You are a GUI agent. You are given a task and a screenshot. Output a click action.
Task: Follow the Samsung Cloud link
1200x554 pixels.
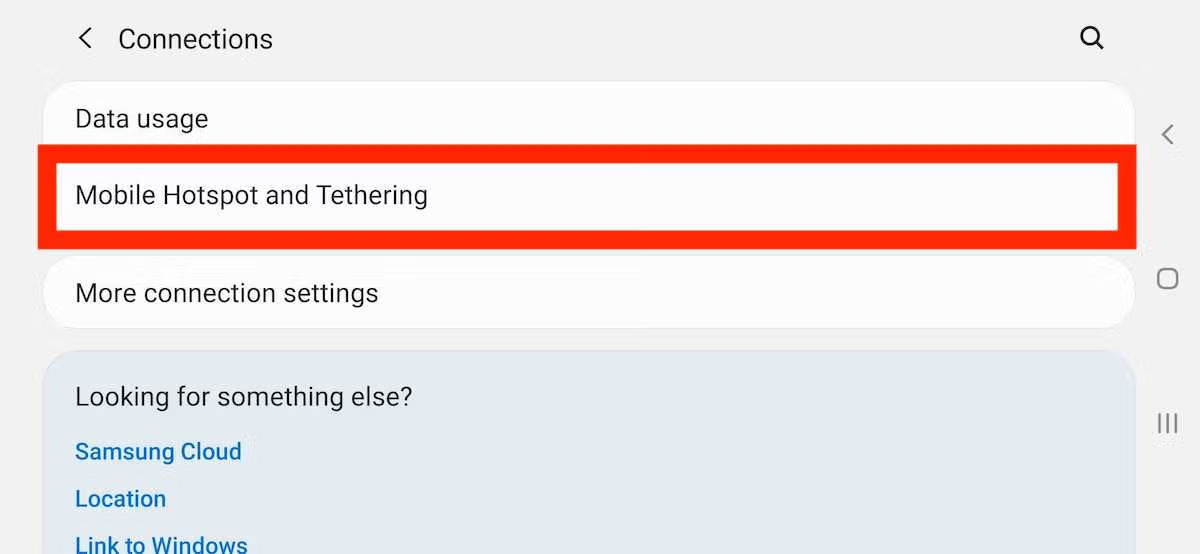point(158,451)
